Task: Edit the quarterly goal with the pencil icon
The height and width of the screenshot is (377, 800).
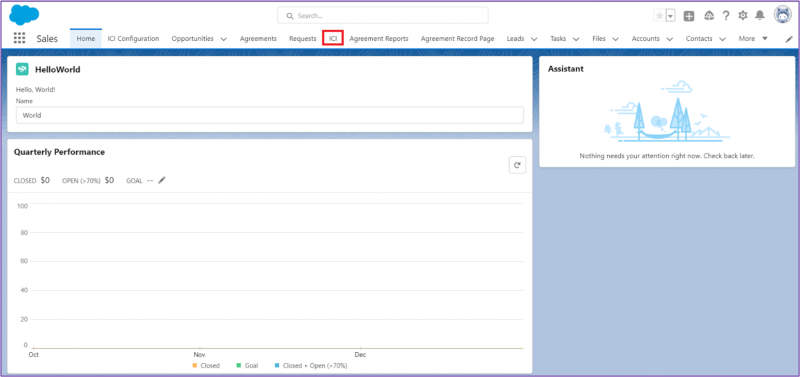Action: [x=162, y=180]
